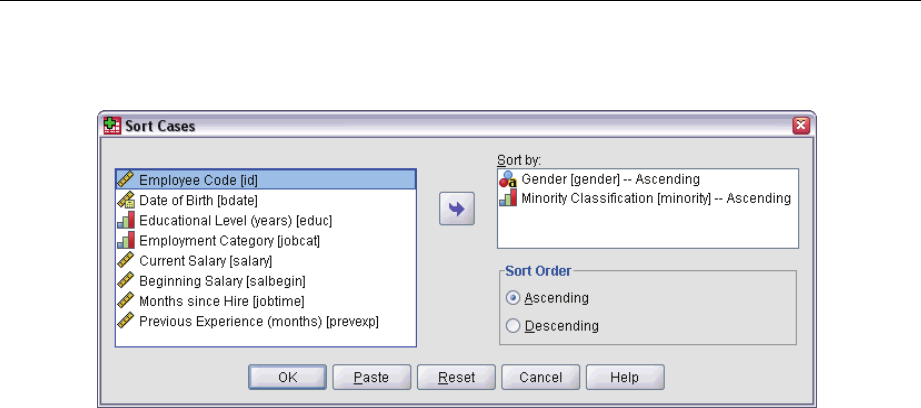Click the Sort Cases title bar app icon
Screen dimensions: 921x408
pos(112,125)
